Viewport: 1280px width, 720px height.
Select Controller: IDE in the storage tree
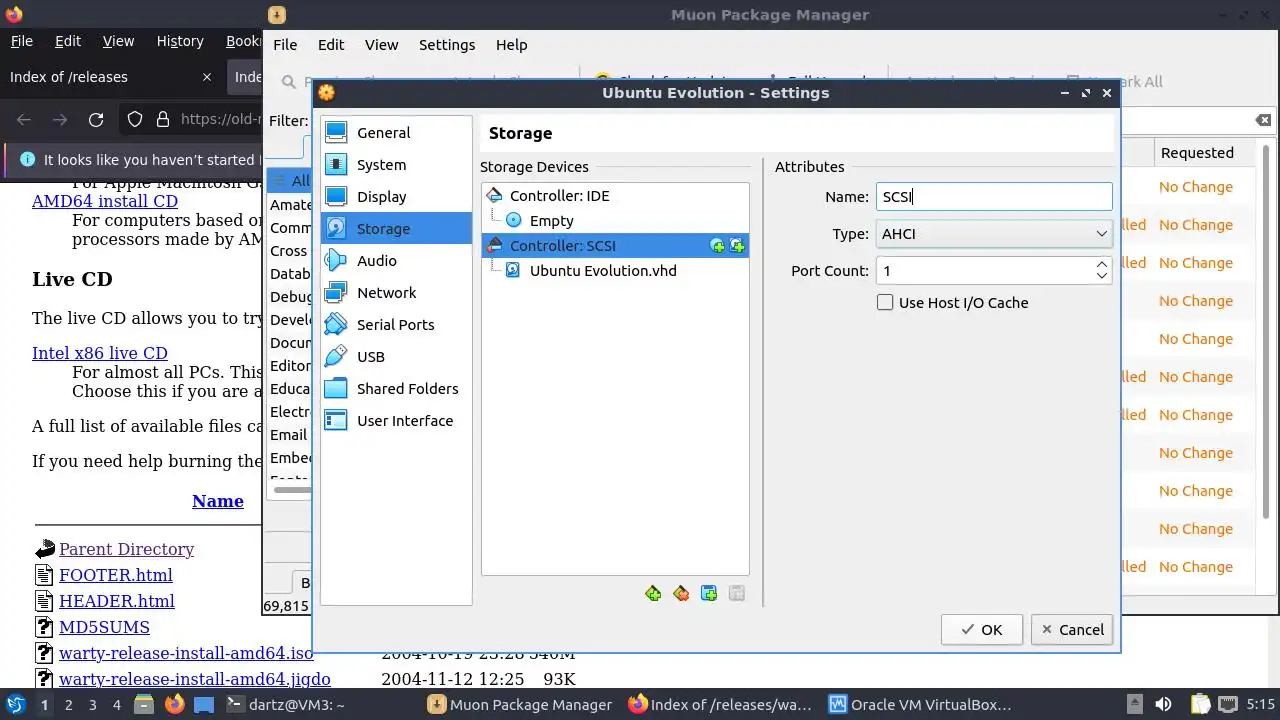(615, 196)
